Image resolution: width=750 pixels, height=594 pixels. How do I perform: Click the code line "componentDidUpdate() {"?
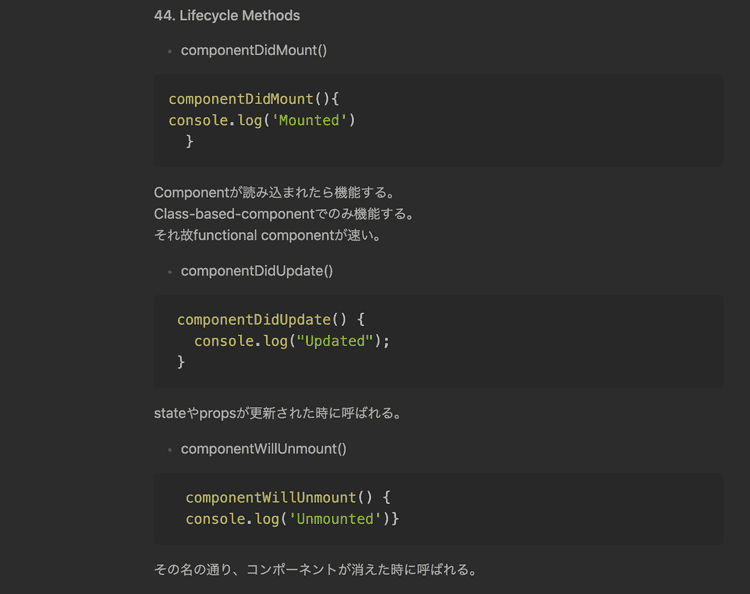pos(271,320)
